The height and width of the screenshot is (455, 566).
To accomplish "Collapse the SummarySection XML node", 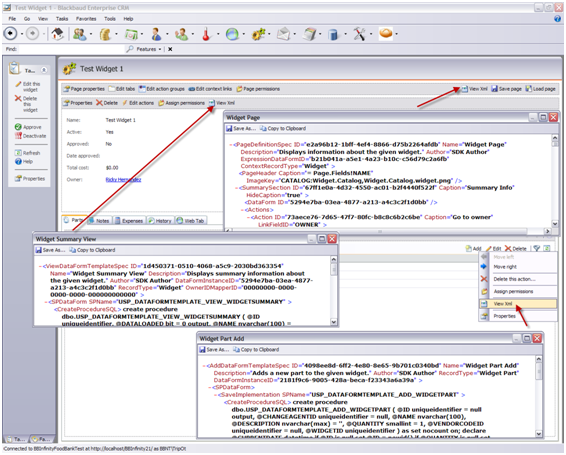I will pos(237,188).
